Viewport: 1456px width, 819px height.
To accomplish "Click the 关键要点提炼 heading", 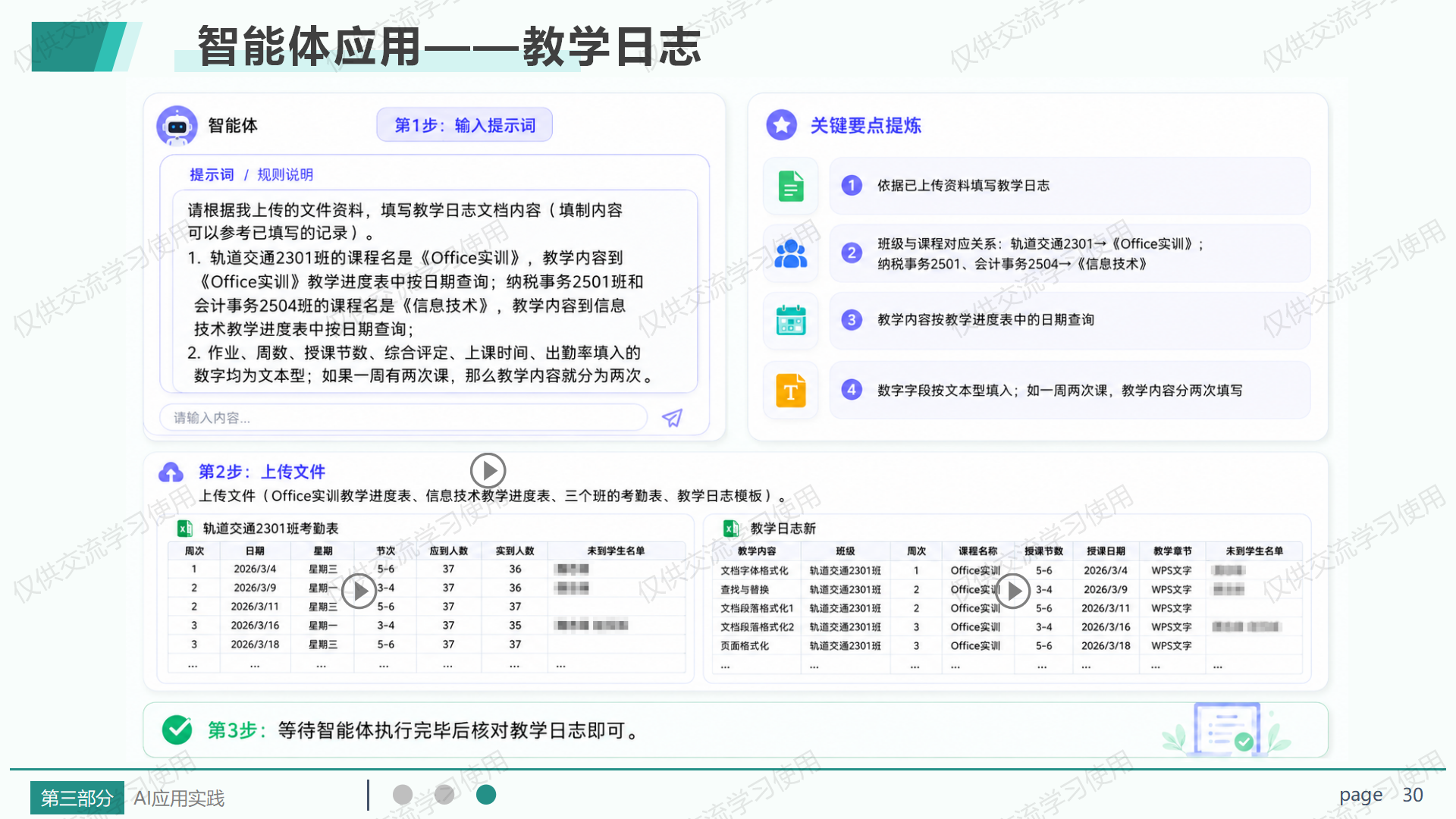I will coord(865,126).
